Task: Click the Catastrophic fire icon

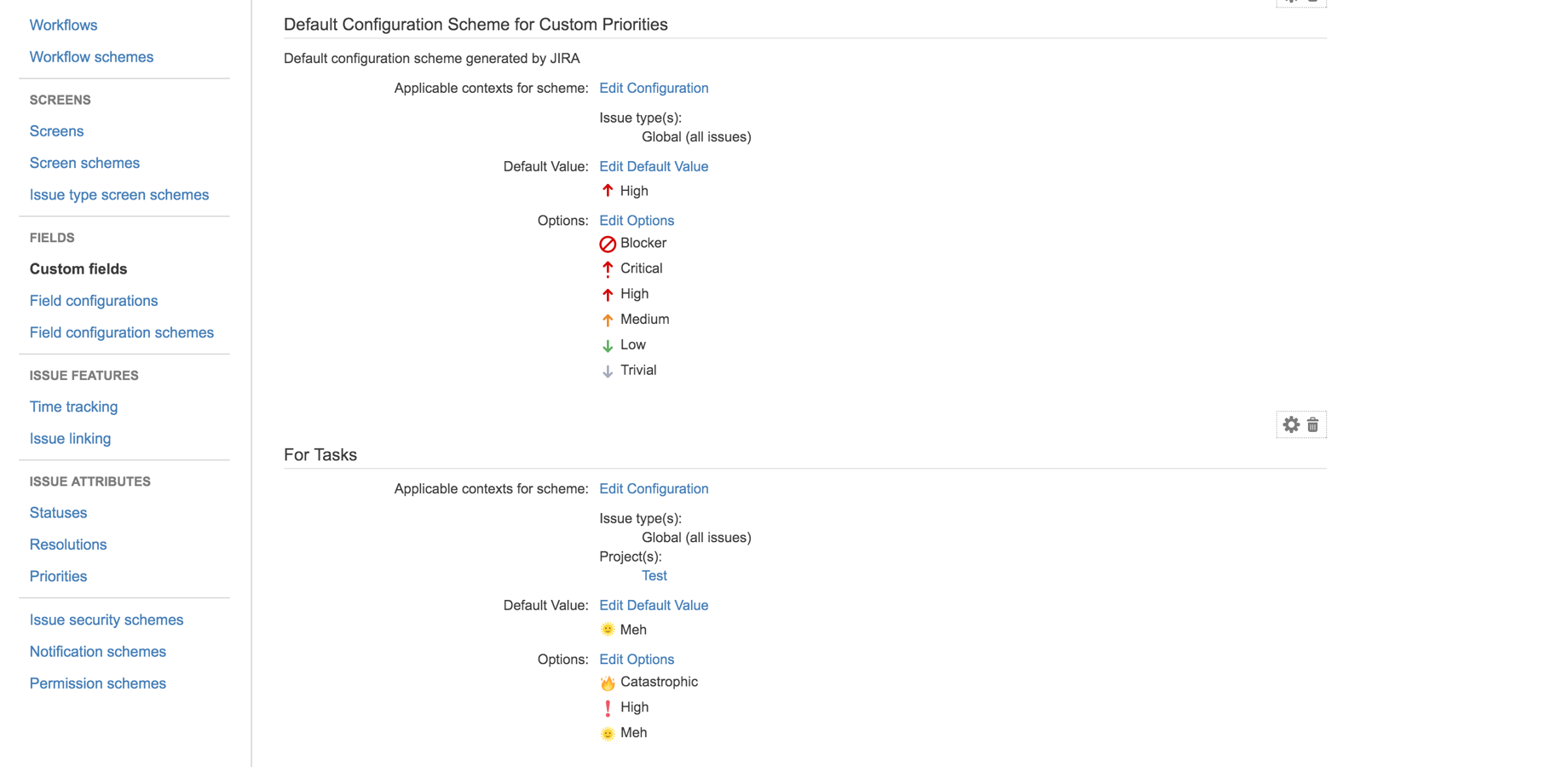Action: pos(607,682)
